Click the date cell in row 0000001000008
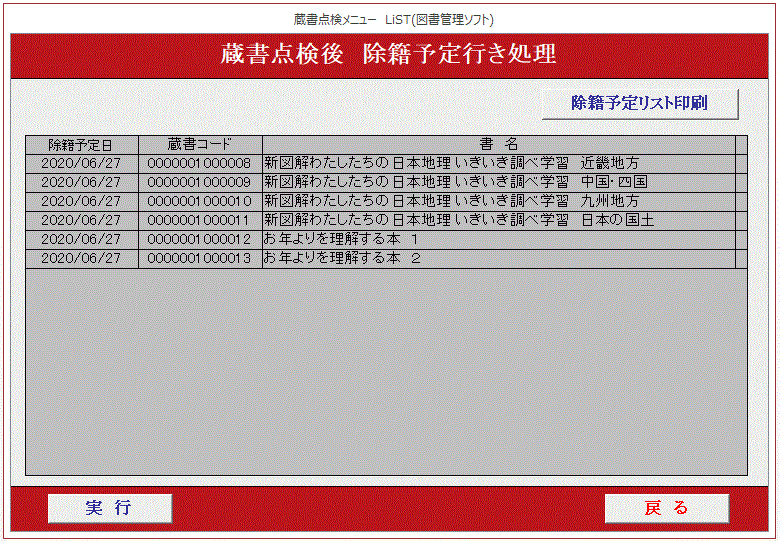780x541 pixels. [82, 164]
